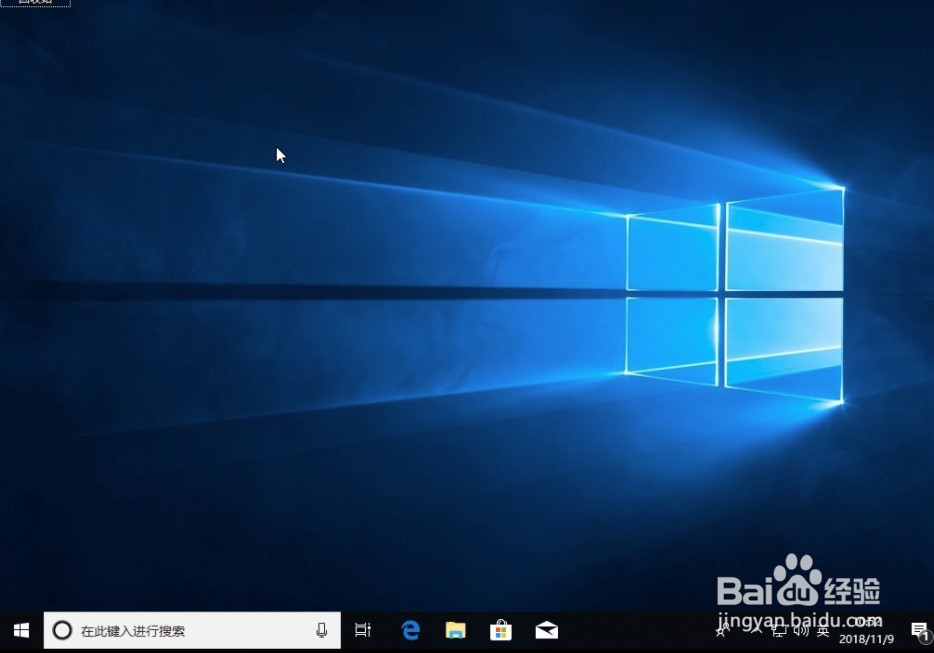Open Task View from the taskbar

pos(363,630)
